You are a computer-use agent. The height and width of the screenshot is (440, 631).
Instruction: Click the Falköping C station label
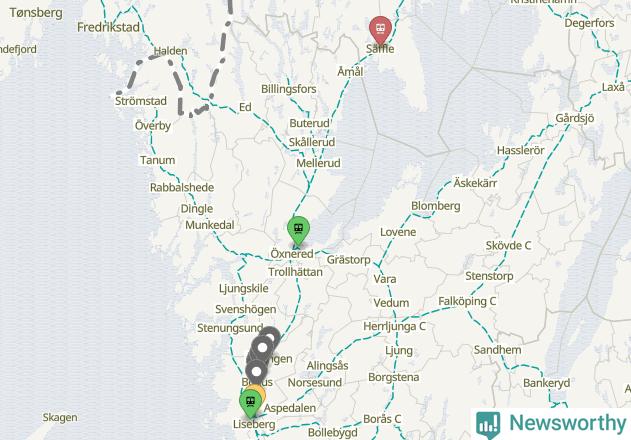467,301
